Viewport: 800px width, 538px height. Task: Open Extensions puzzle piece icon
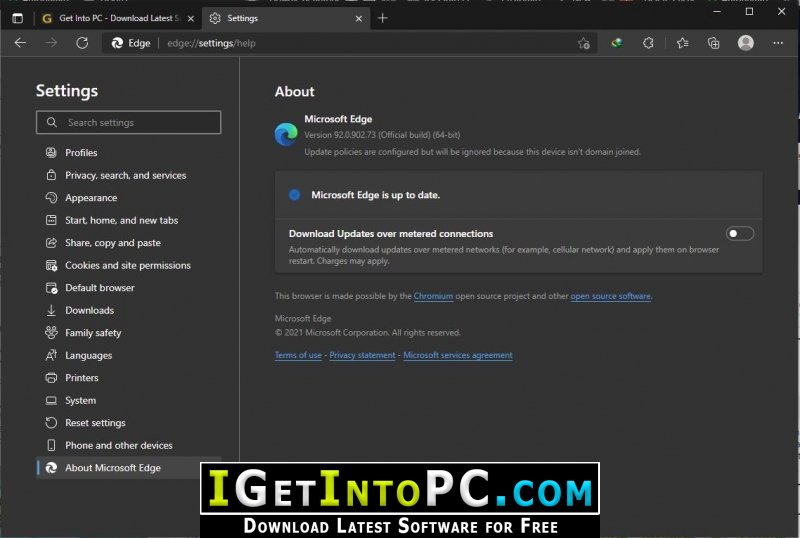648,43
